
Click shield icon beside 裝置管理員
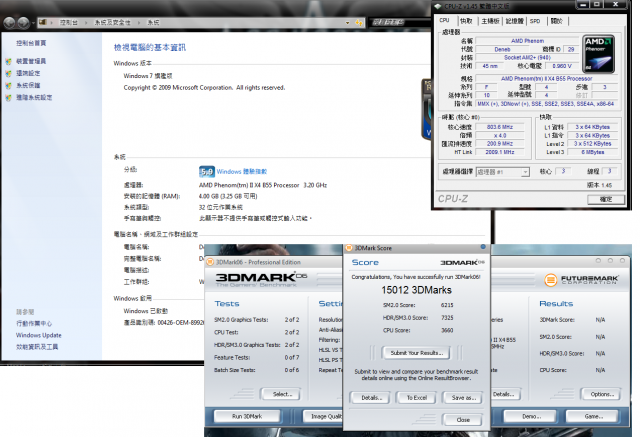pyautogui.click(x=9, y=62)
